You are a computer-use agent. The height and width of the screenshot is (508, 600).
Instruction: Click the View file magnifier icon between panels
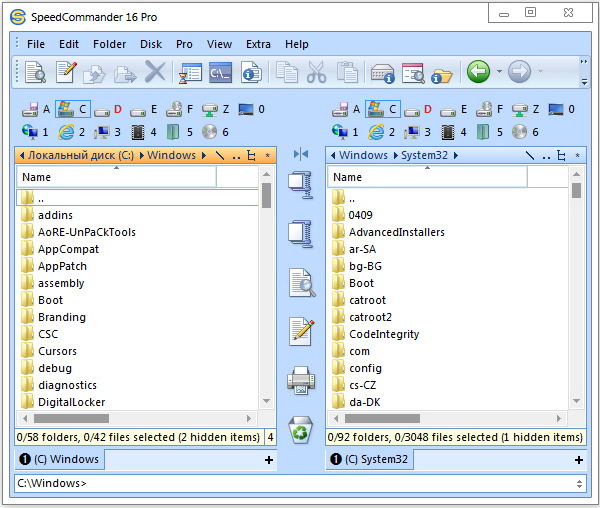tap(301, 283)
